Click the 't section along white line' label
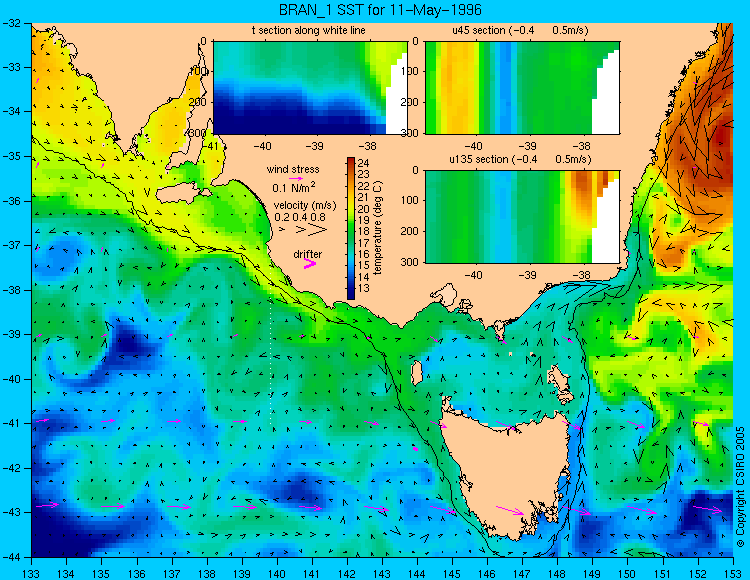The image size is (750, 580). pos(309,31)
